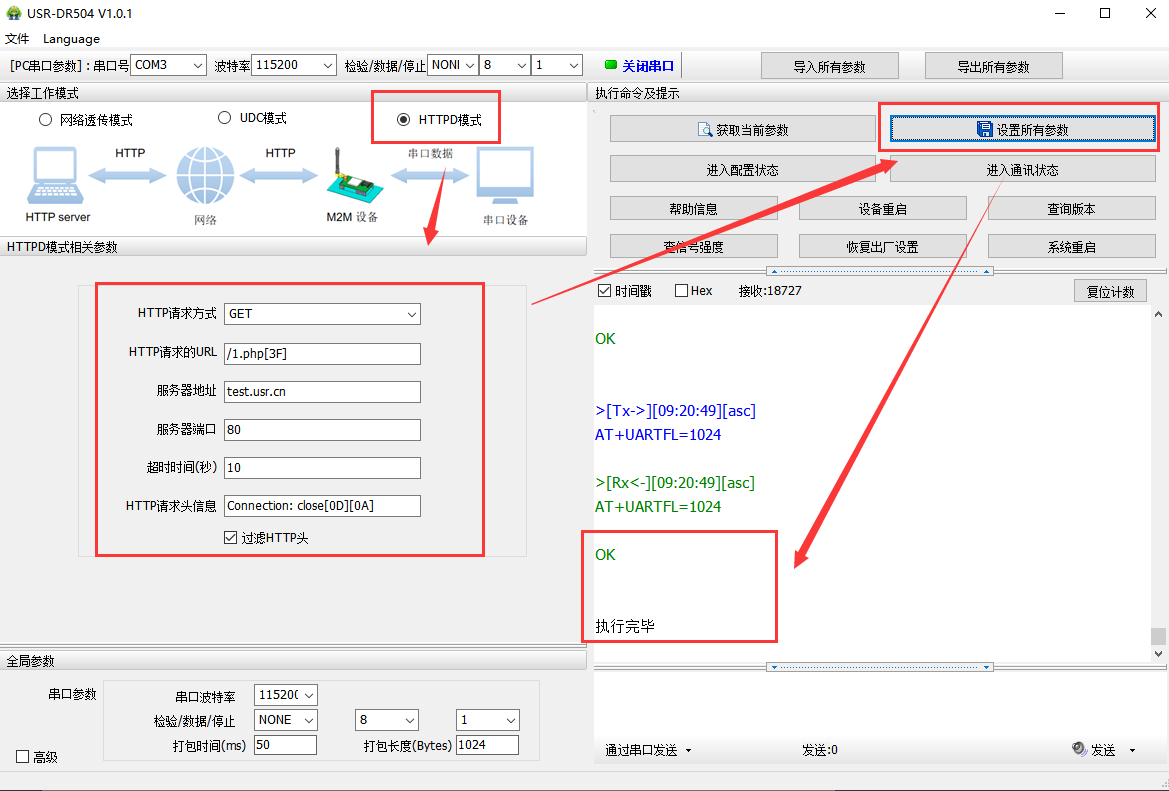The height and width of the screenshot is (791, 1169).
Task: Click the save icon on 设置所有参数 button
Action: pos(985,130)
